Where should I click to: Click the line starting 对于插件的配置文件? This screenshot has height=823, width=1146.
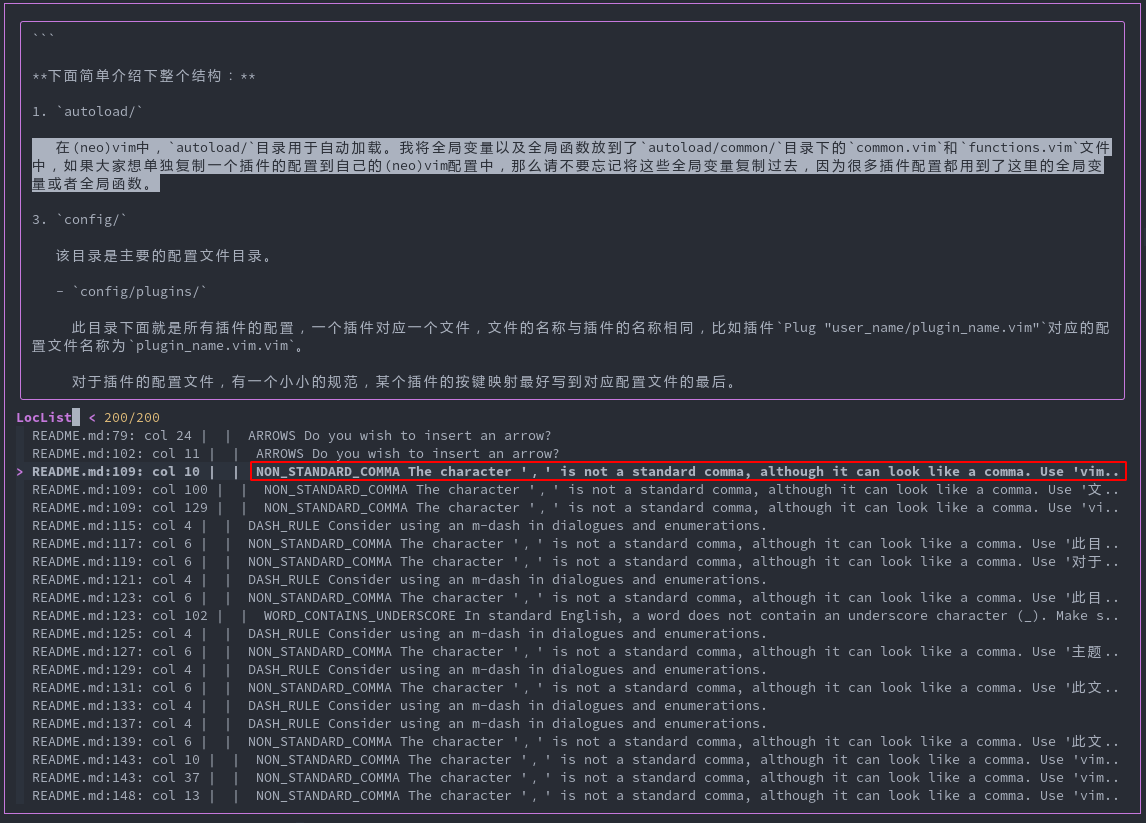click(404, 382)
